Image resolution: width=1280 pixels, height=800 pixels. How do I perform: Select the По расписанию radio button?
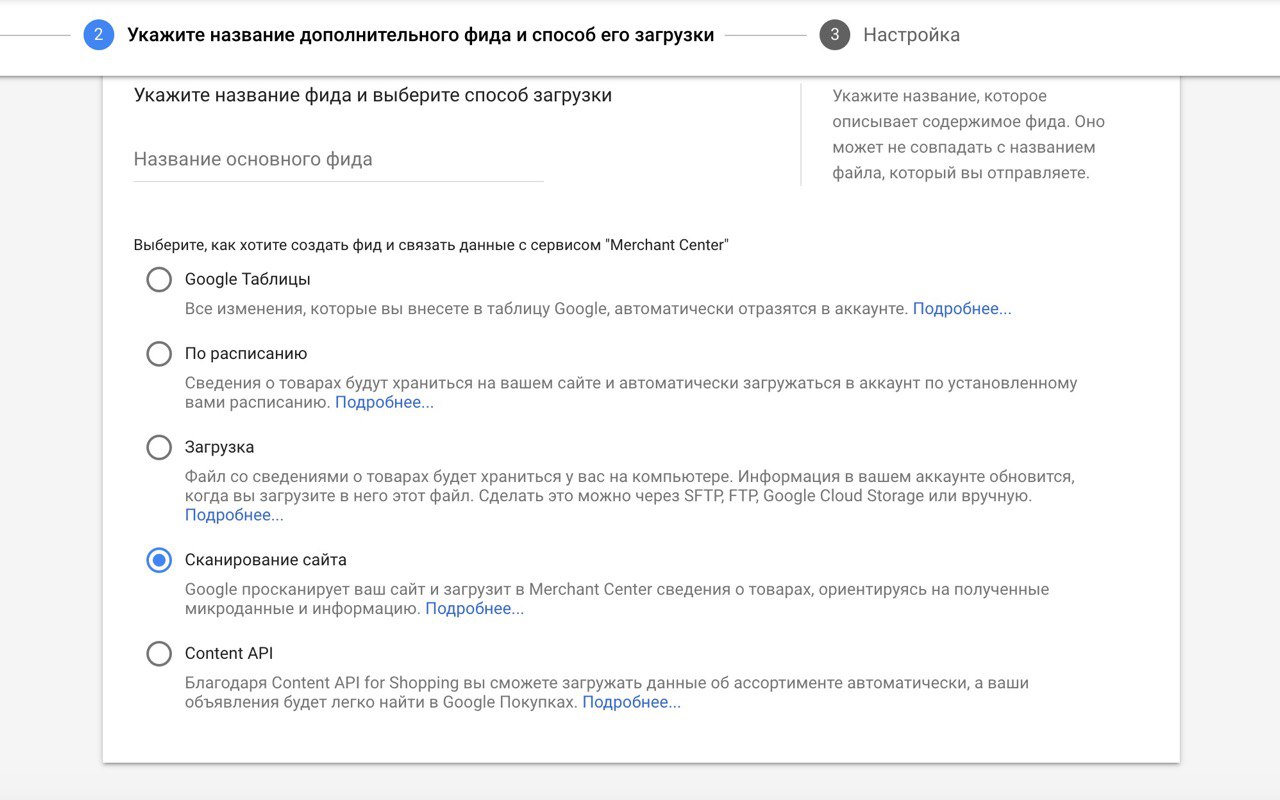159,353
